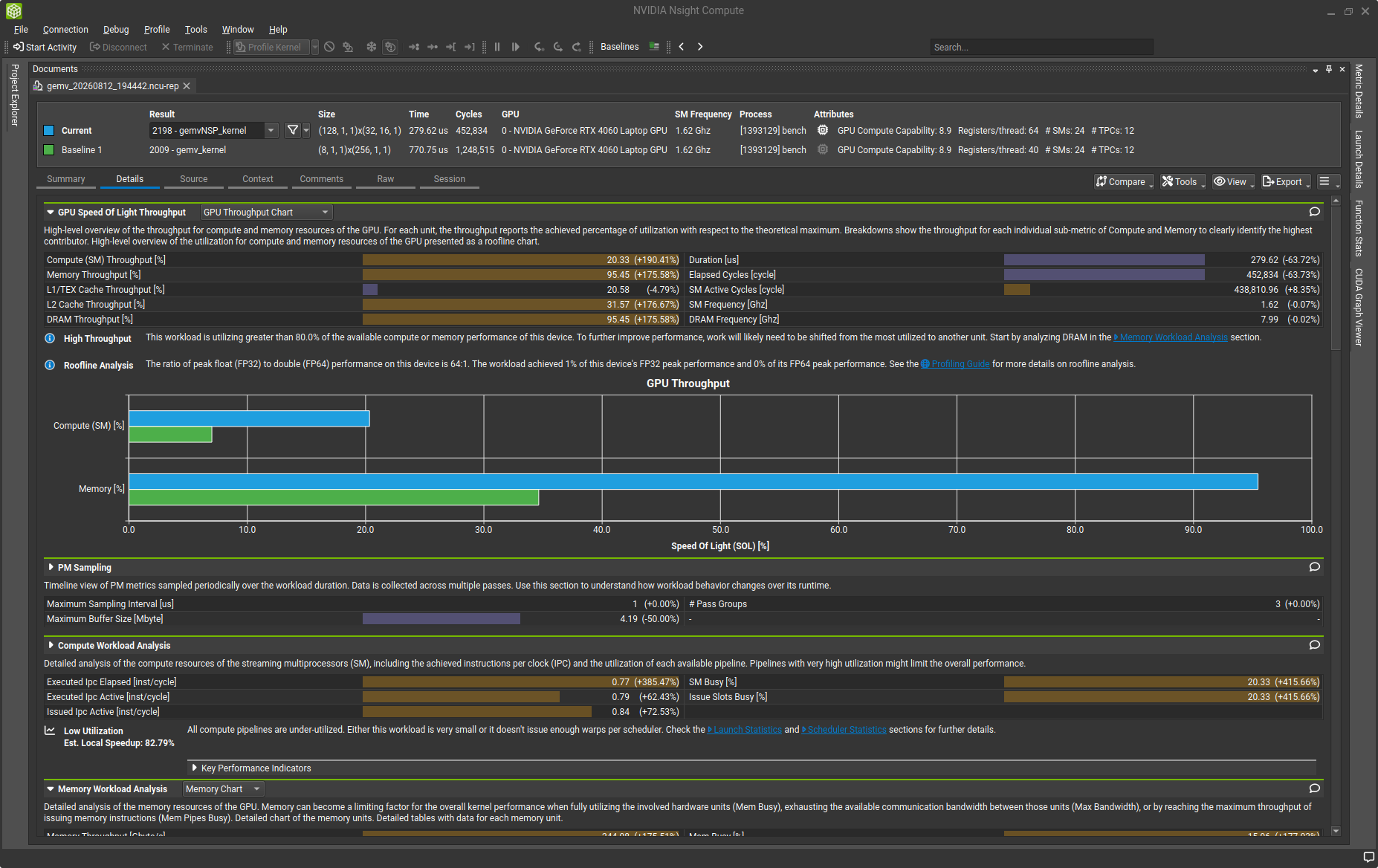The image size is (1378, 868).
Task: Open the Profile menu
Action: coord(157,30)
